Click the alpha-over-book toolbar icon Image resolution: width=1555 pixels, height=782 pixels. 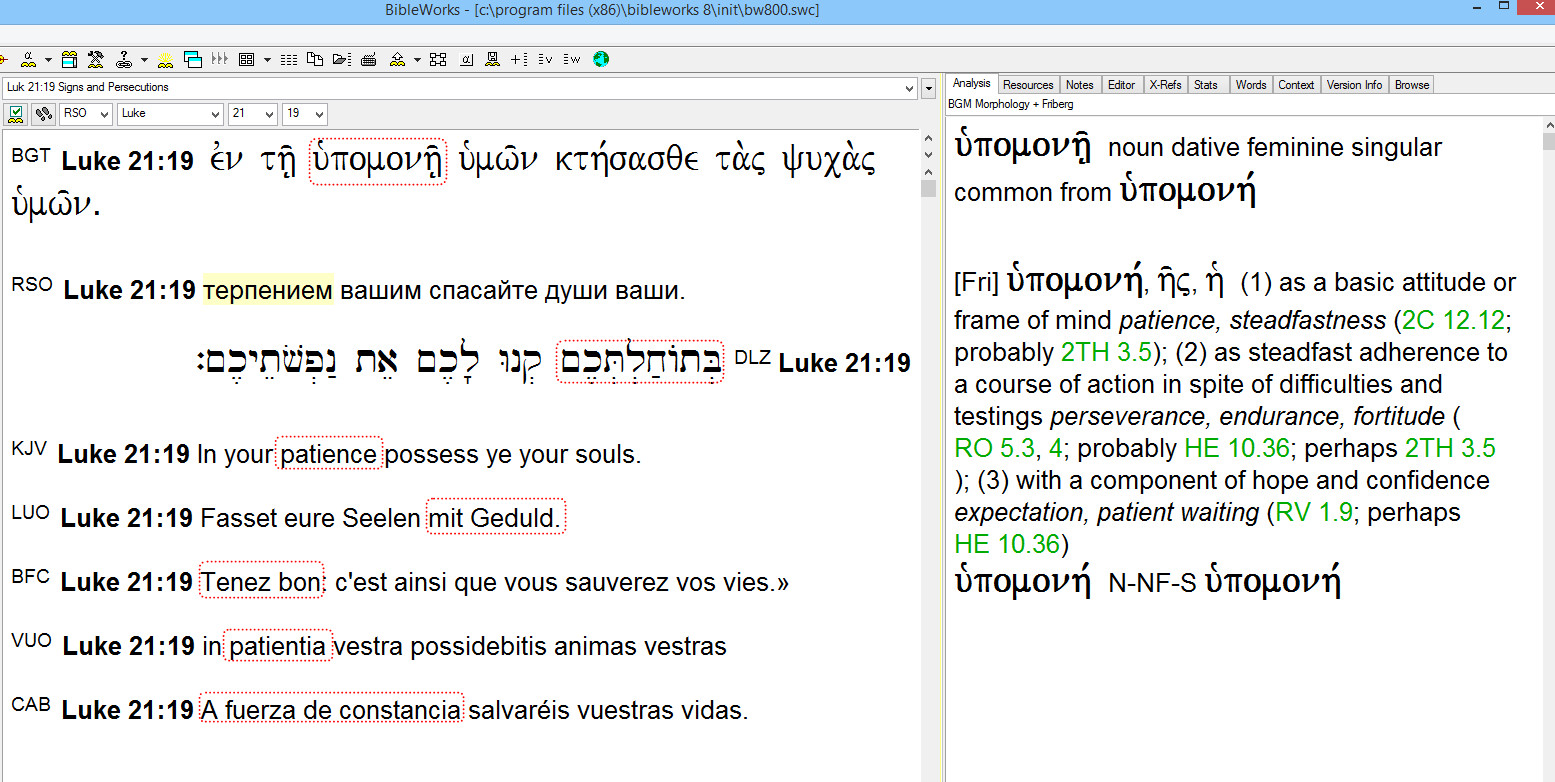tap(28, 59)
